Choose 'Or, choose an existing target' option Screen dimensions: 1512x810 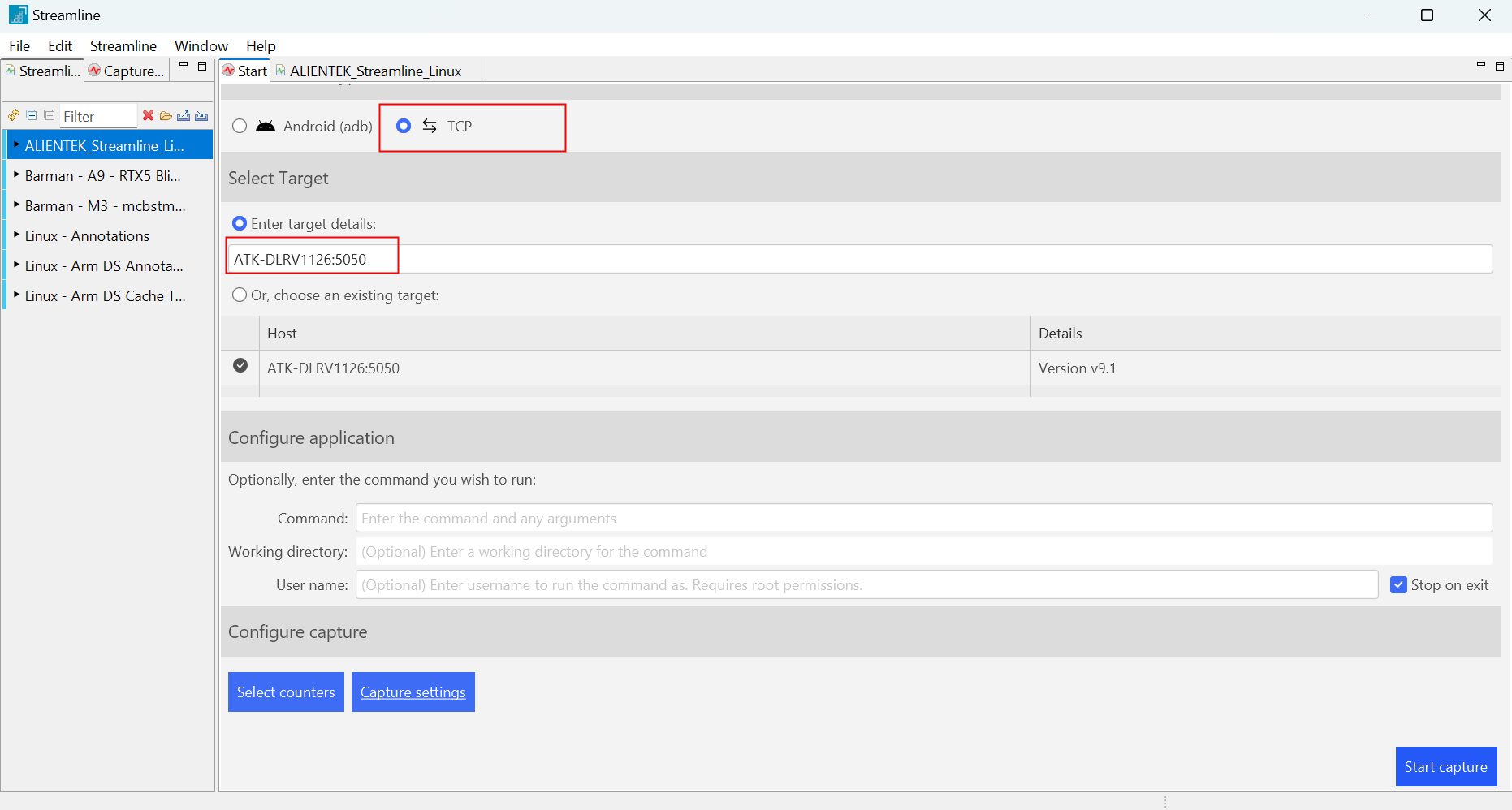[240, 295]
